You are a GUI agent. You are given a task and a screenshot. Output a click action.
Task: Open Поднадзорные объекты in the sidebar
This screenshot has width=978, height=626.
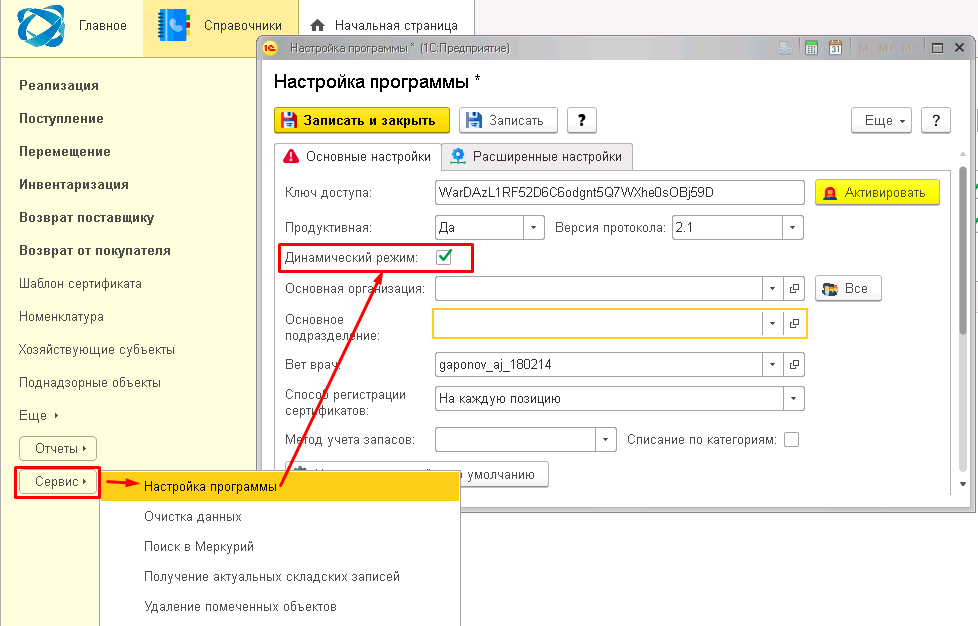click(90, 382)
